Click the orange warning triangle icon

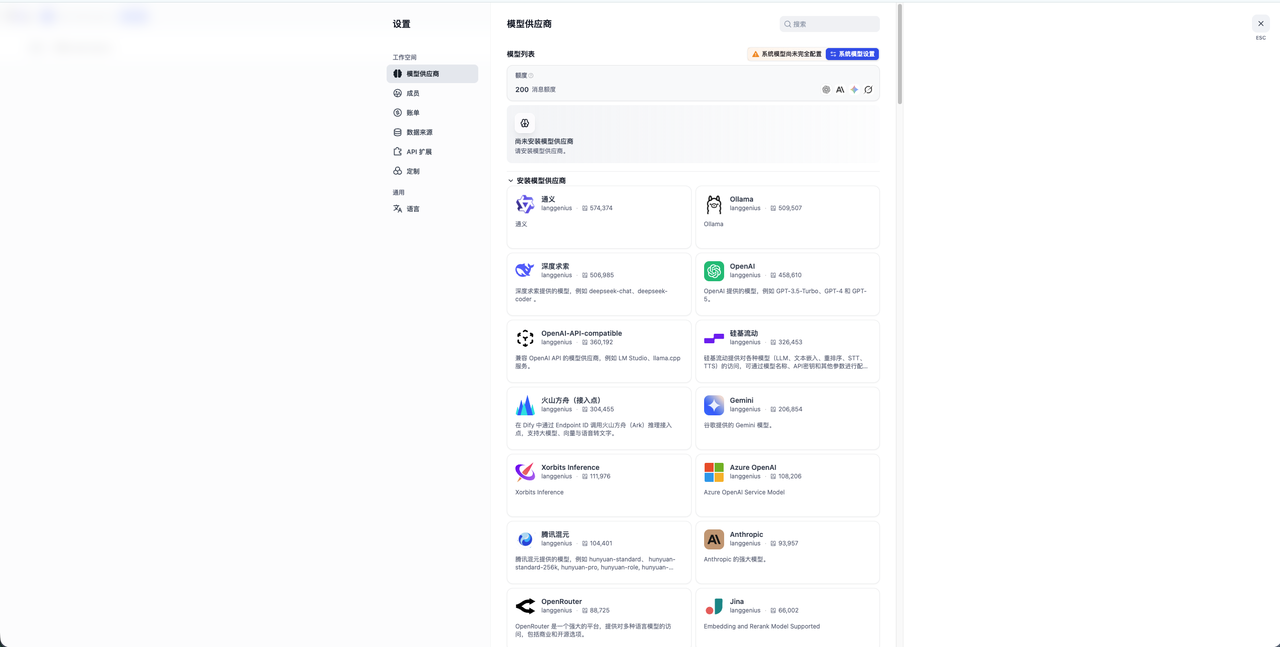755,54
